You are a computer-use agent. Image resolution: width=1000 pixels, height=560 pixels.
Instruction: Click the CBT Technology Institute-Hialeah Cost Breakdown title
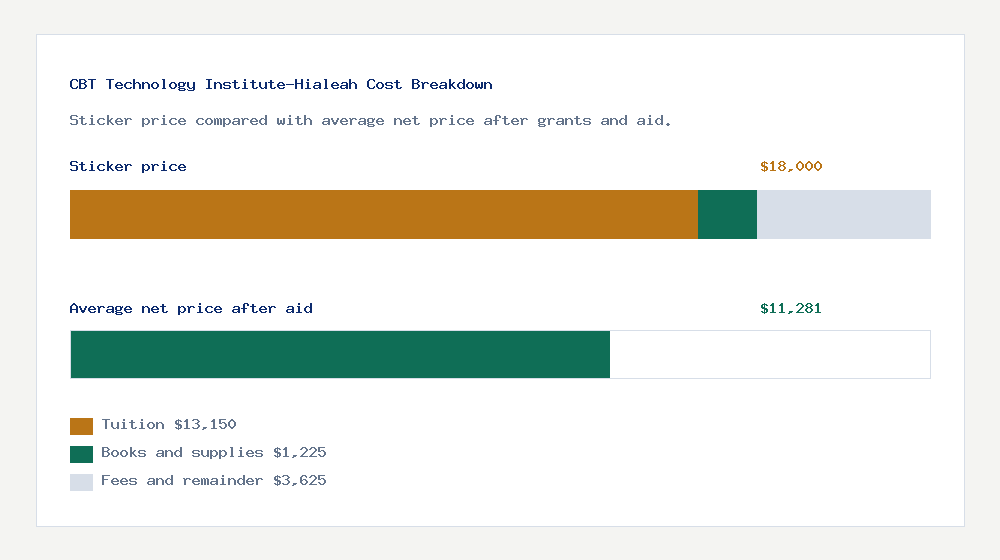pos(281,85)
